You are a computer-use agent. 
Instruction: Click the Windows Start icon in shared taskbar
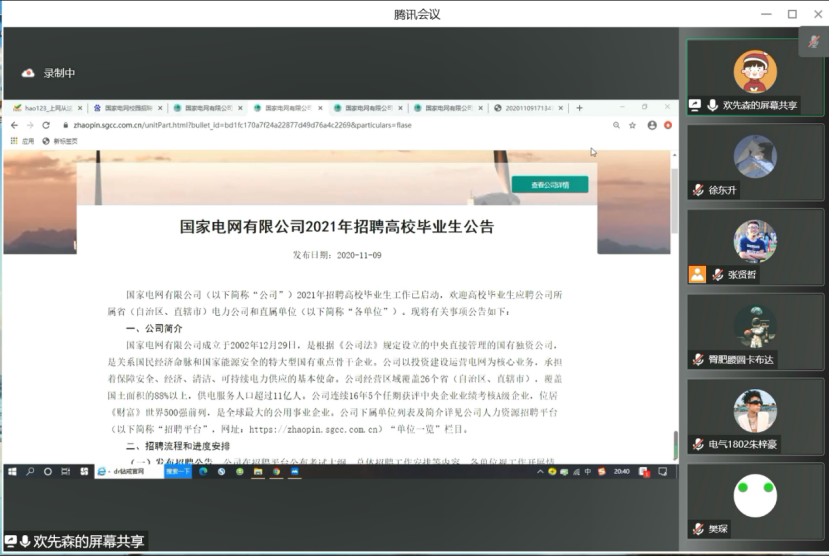12,471
